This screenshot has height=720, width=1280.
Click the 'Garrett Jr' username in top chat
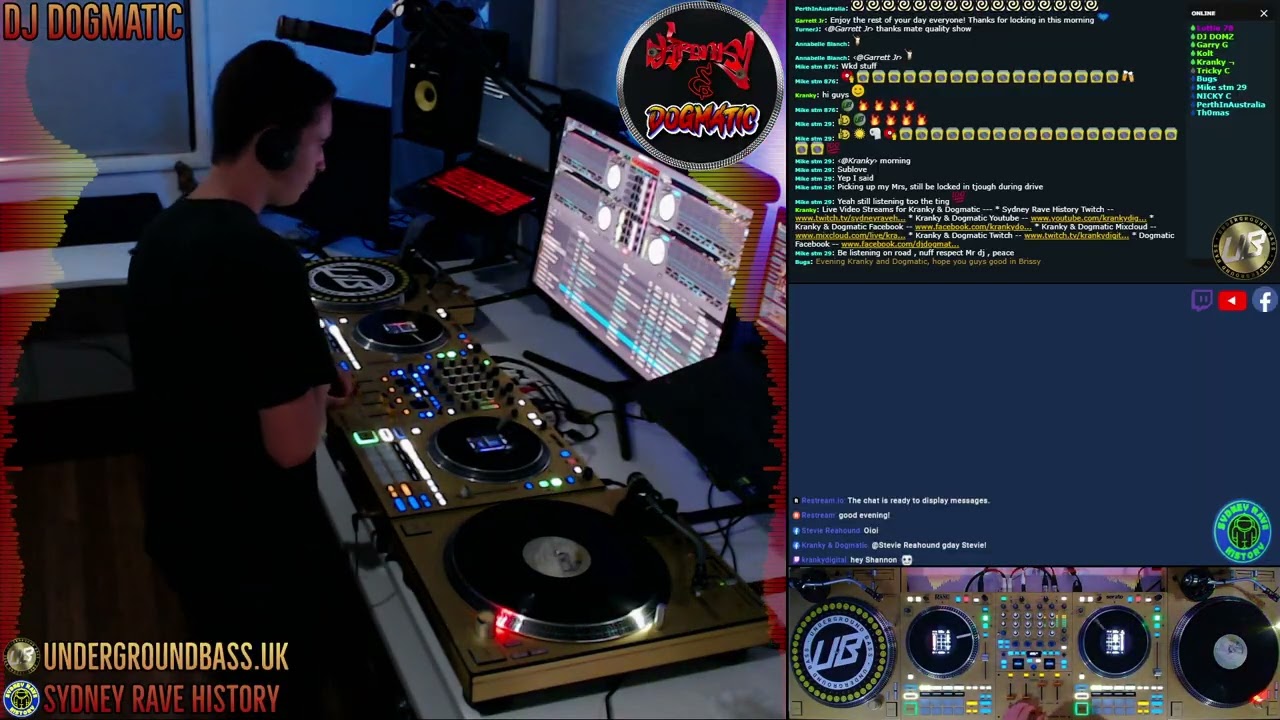809,20
